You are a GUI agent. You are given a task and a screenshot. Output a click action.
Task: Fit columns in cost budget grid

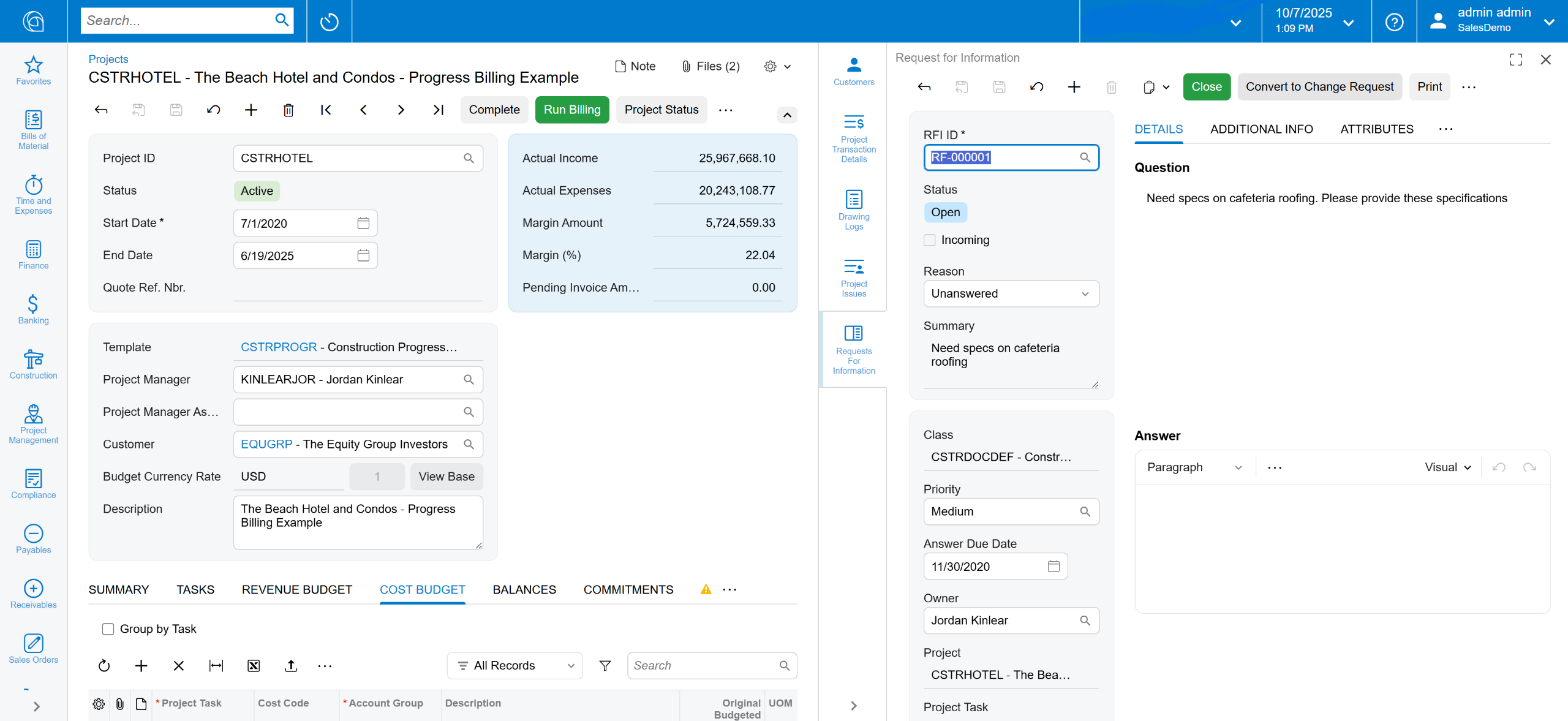point(216,666)
